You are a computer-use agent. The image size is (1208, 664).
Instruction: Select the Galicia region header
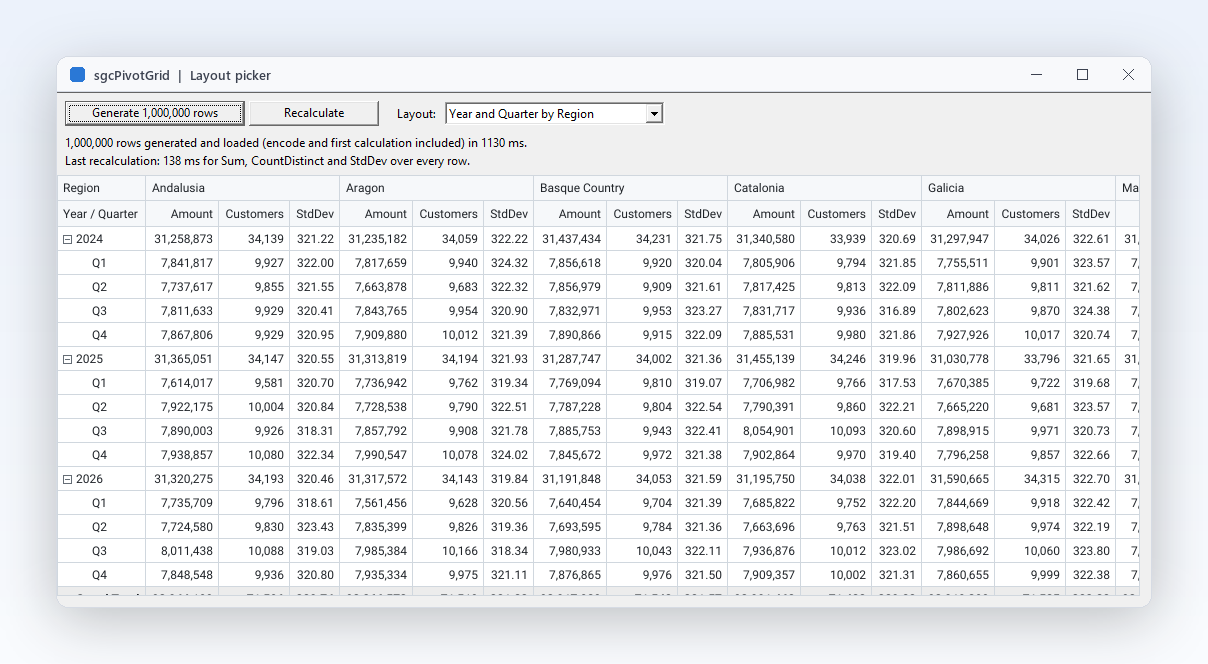1019,188
